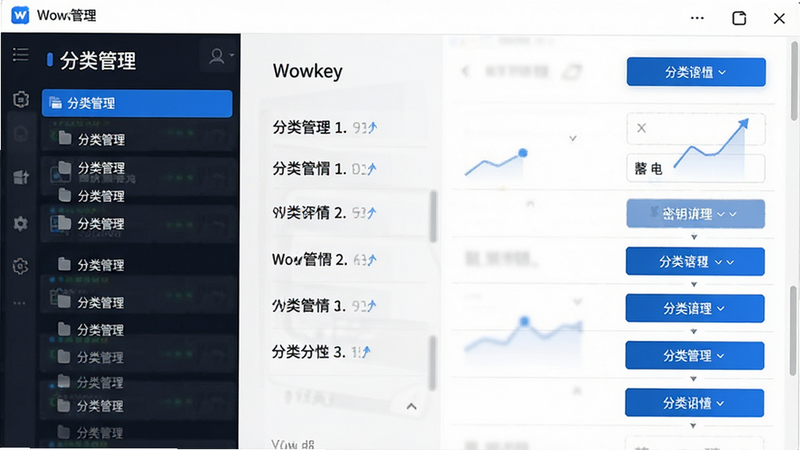Select the 分类分性 3. 1 list entry

pyautogui.click(x=321, y=352)
